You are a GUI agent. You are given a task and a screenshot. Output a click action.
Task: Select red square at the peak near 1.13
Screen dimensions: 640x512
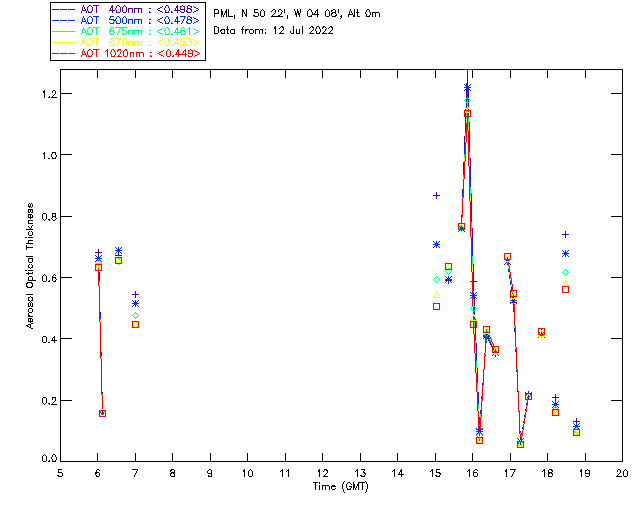(467, 114)
